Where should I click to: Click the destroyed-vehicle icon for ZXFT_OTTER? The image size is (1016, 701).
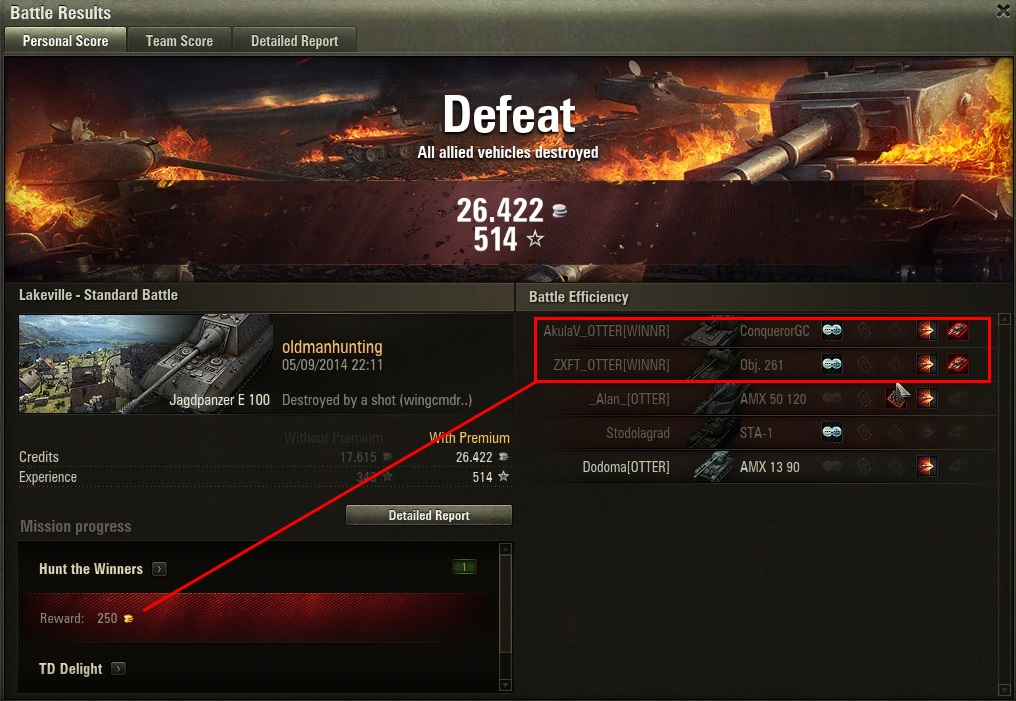958,364
